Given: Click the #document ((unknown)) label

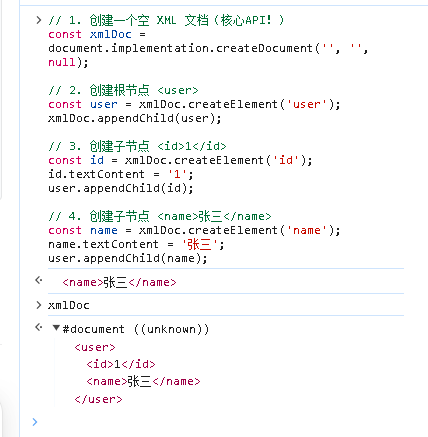Looking at the screenshot, I should (136, 329).
